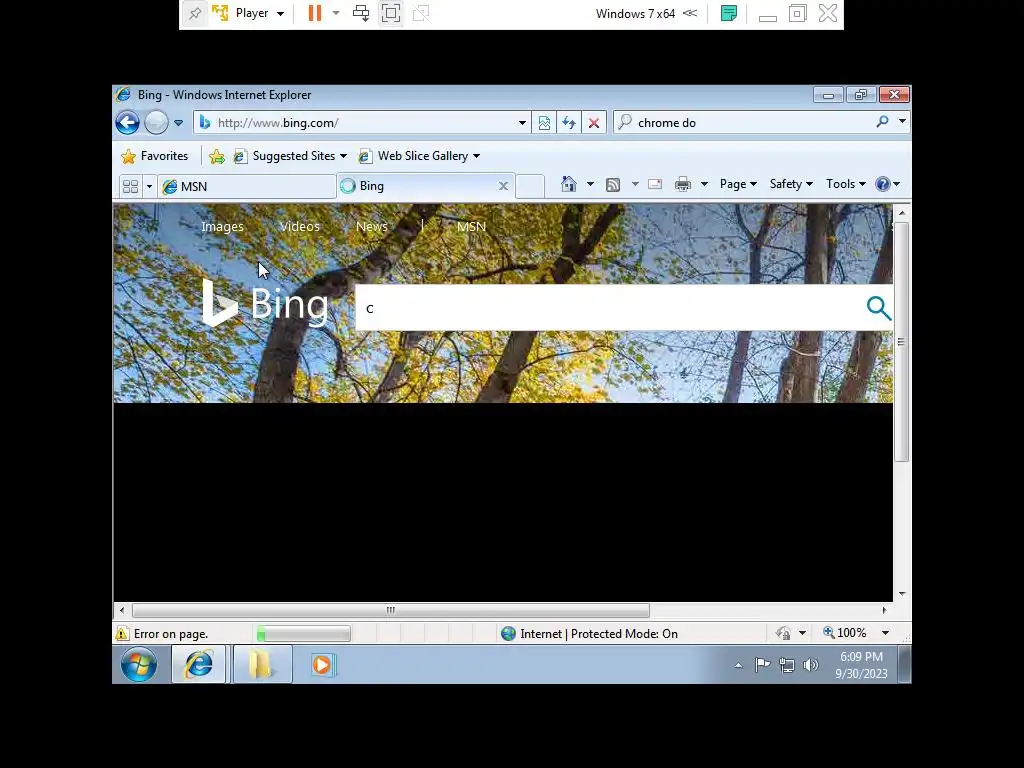Run search with the IE toolbar magnifier

pyautogui.click(x=882, y=121)
